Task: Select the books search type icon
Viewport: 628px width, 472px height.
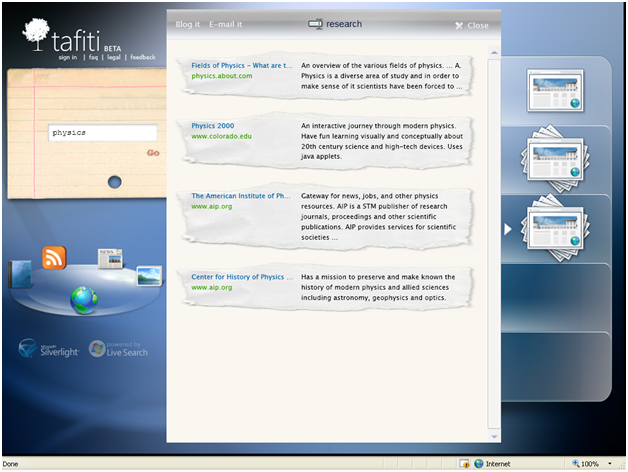Action: [x=20, y=274]
